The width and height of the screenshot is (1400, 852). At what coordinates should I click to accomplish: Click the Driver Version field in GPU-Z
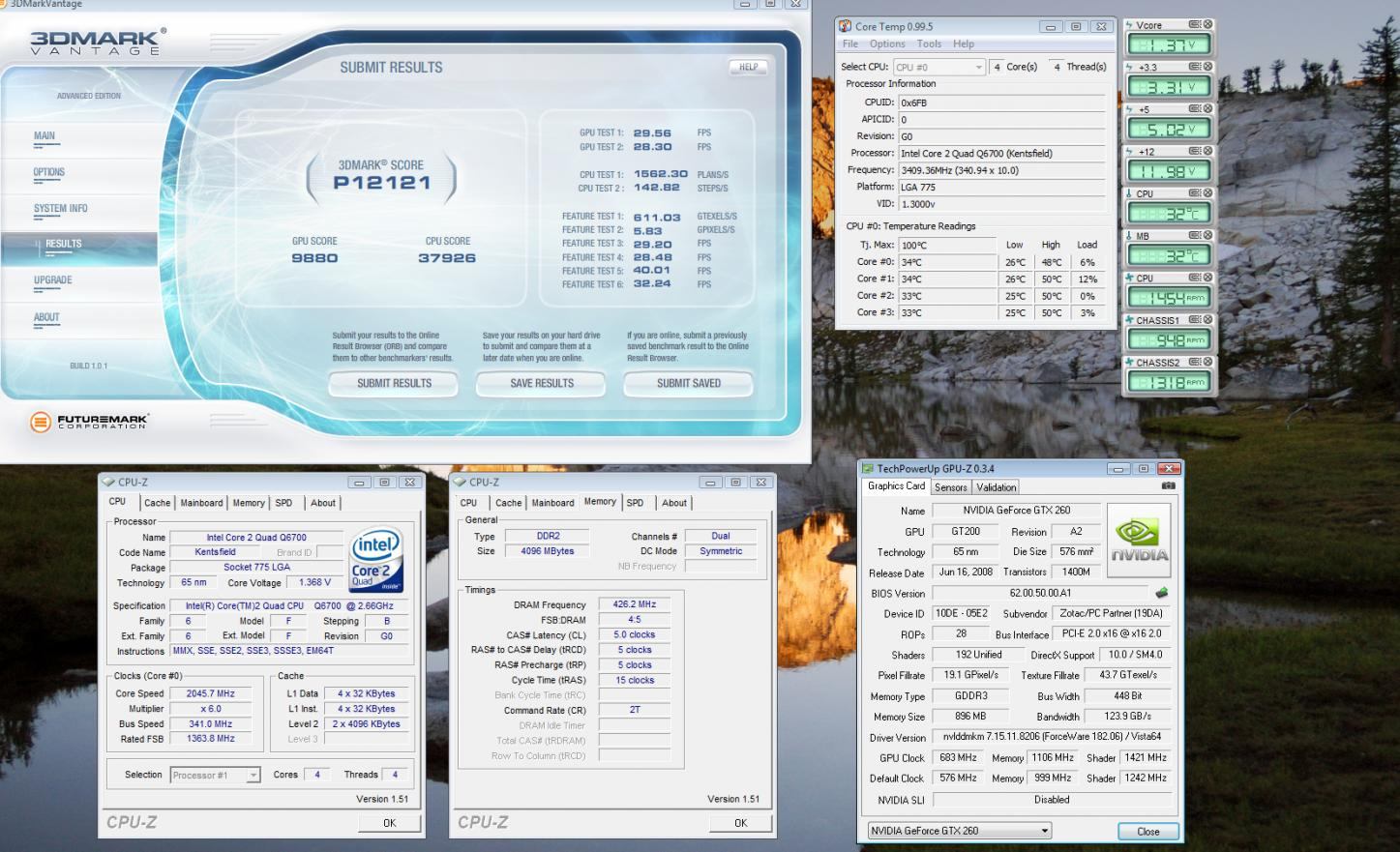1052,737
